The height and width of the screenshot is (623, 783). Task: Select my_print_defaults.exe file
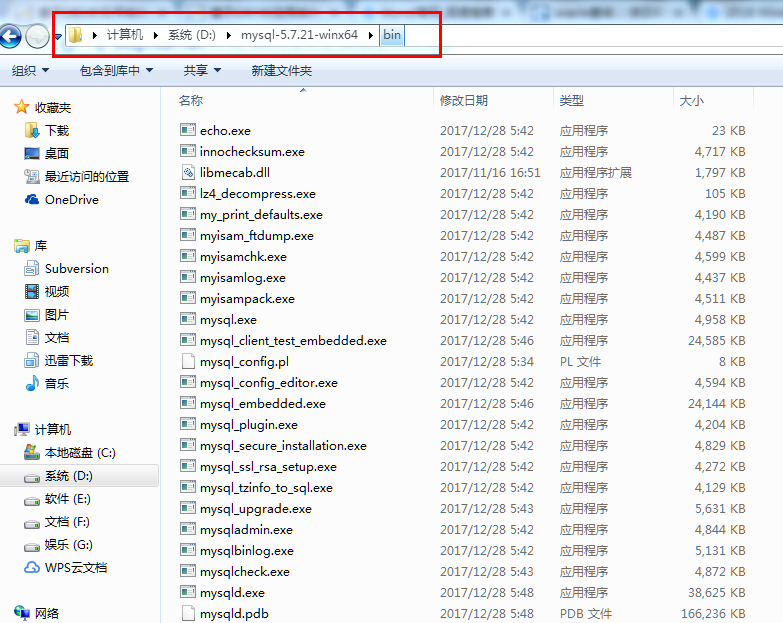pos(261,214)
